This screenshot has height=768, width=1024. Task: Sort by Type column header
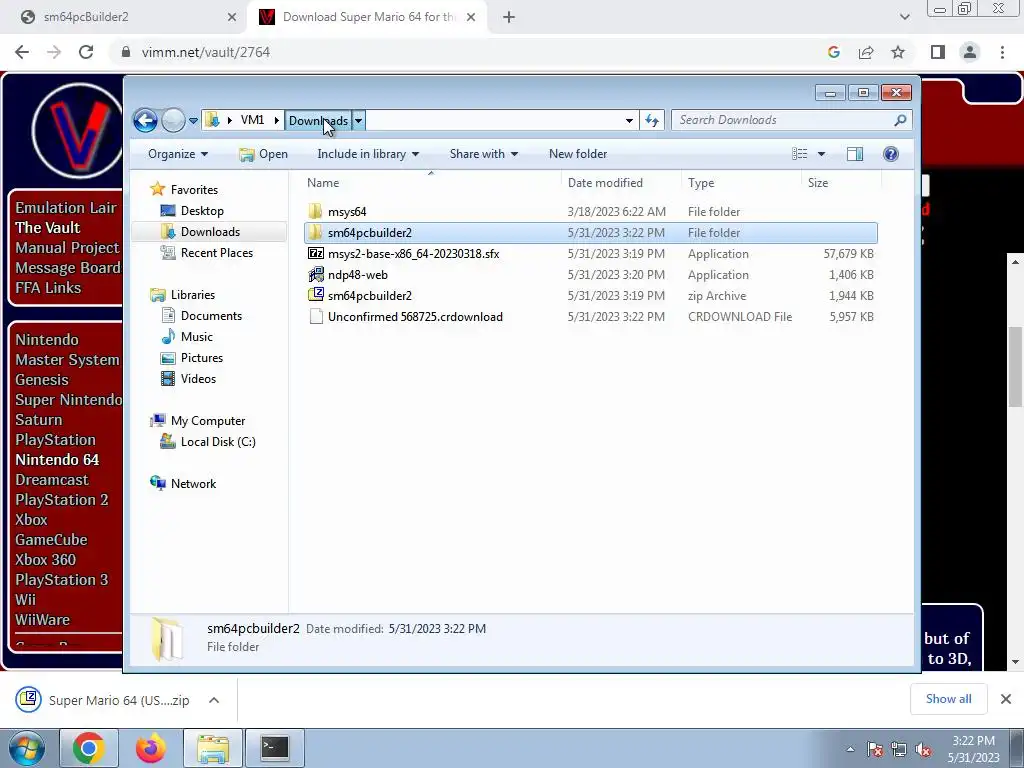click(701, 183)
